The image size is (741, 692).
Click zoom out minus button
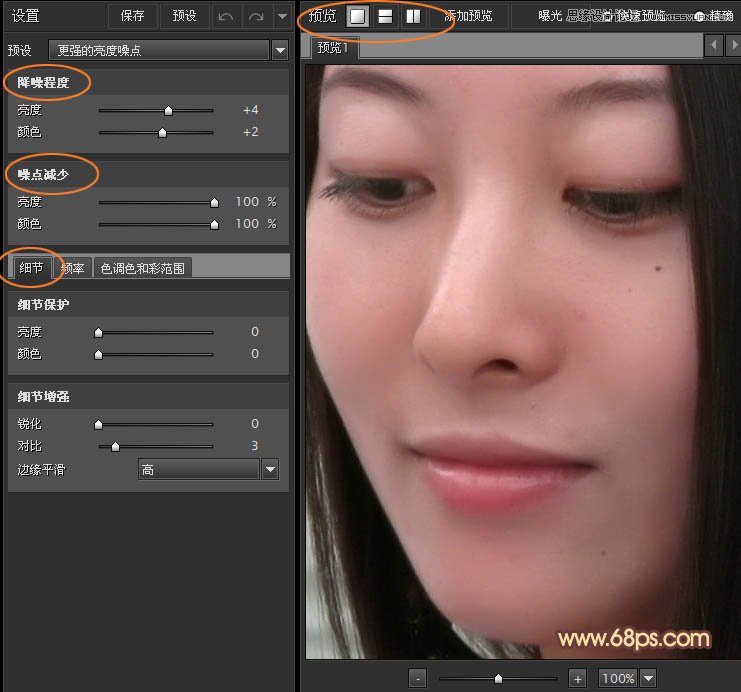click(417, 679)
